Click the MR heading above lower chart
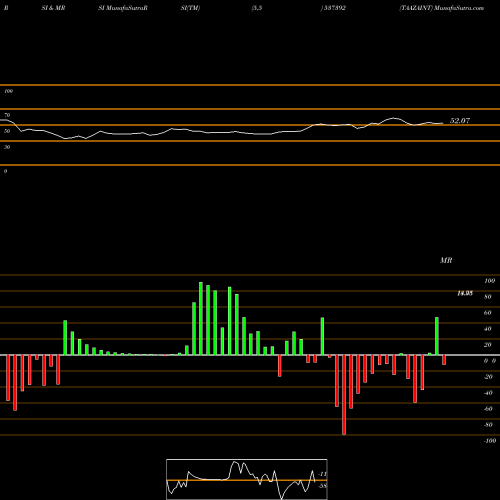This screenshot has height=500, width=500. [x=446, y=260]
